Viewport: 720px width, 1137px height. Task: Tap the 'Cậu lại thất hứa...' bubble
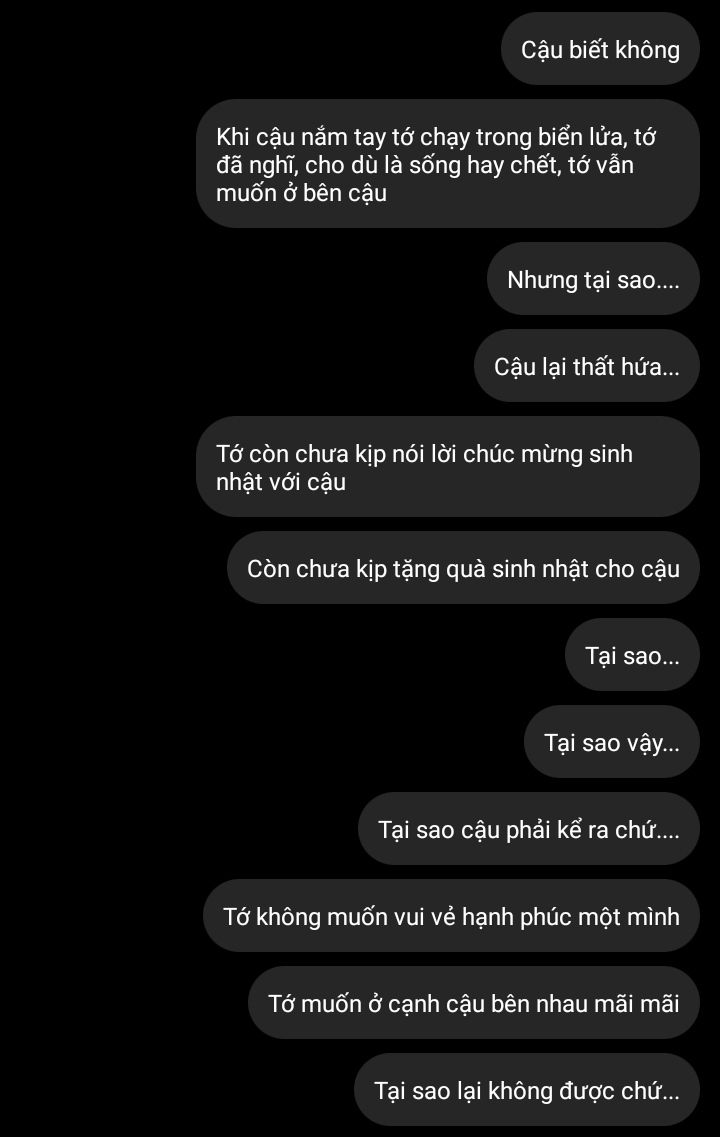[x=587, y=366]
